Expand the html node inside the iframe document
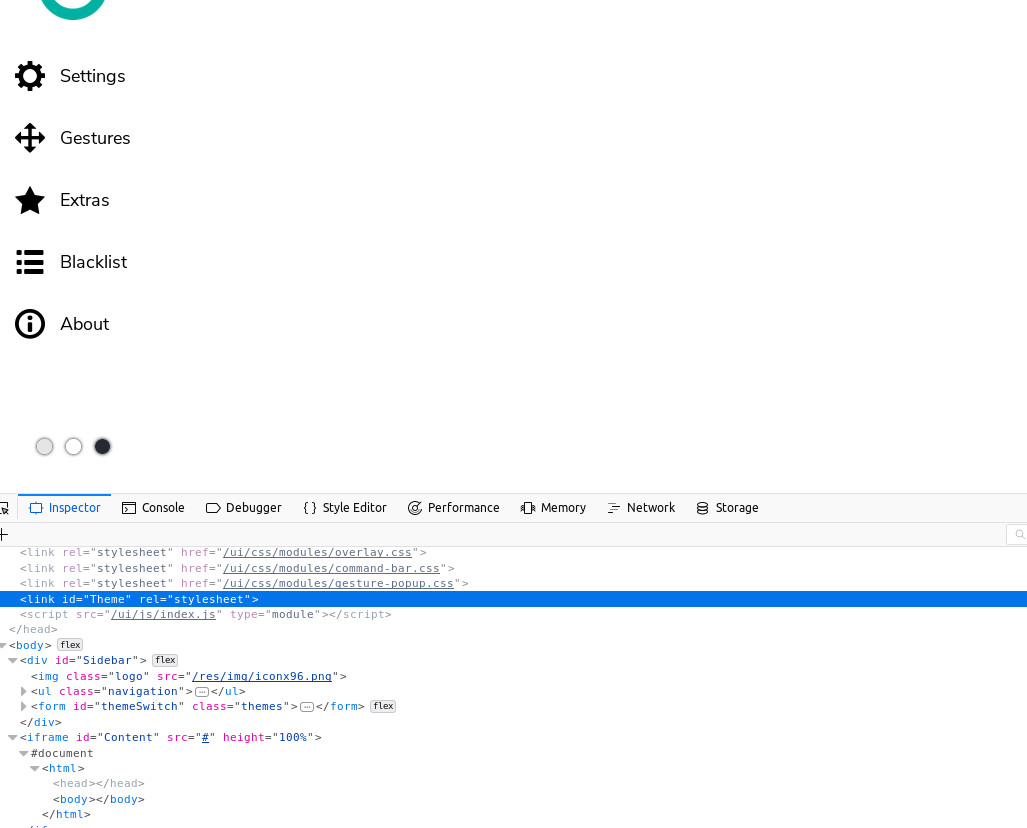The height and width of the screenshot is (828, 1027). tap(35, 768)
